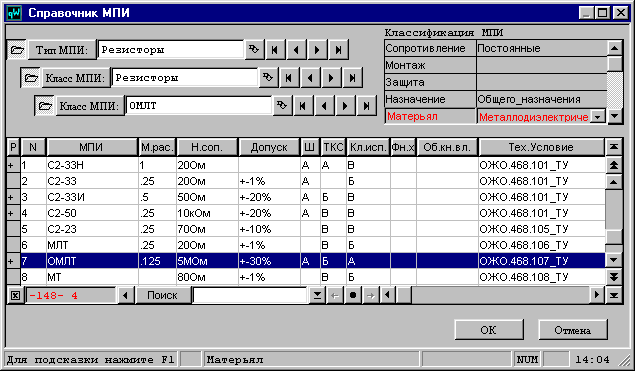The height and width of the screenshot is (371, 635).
Task: Go to last record in Тип МПИ row
Action: (339, 50)
